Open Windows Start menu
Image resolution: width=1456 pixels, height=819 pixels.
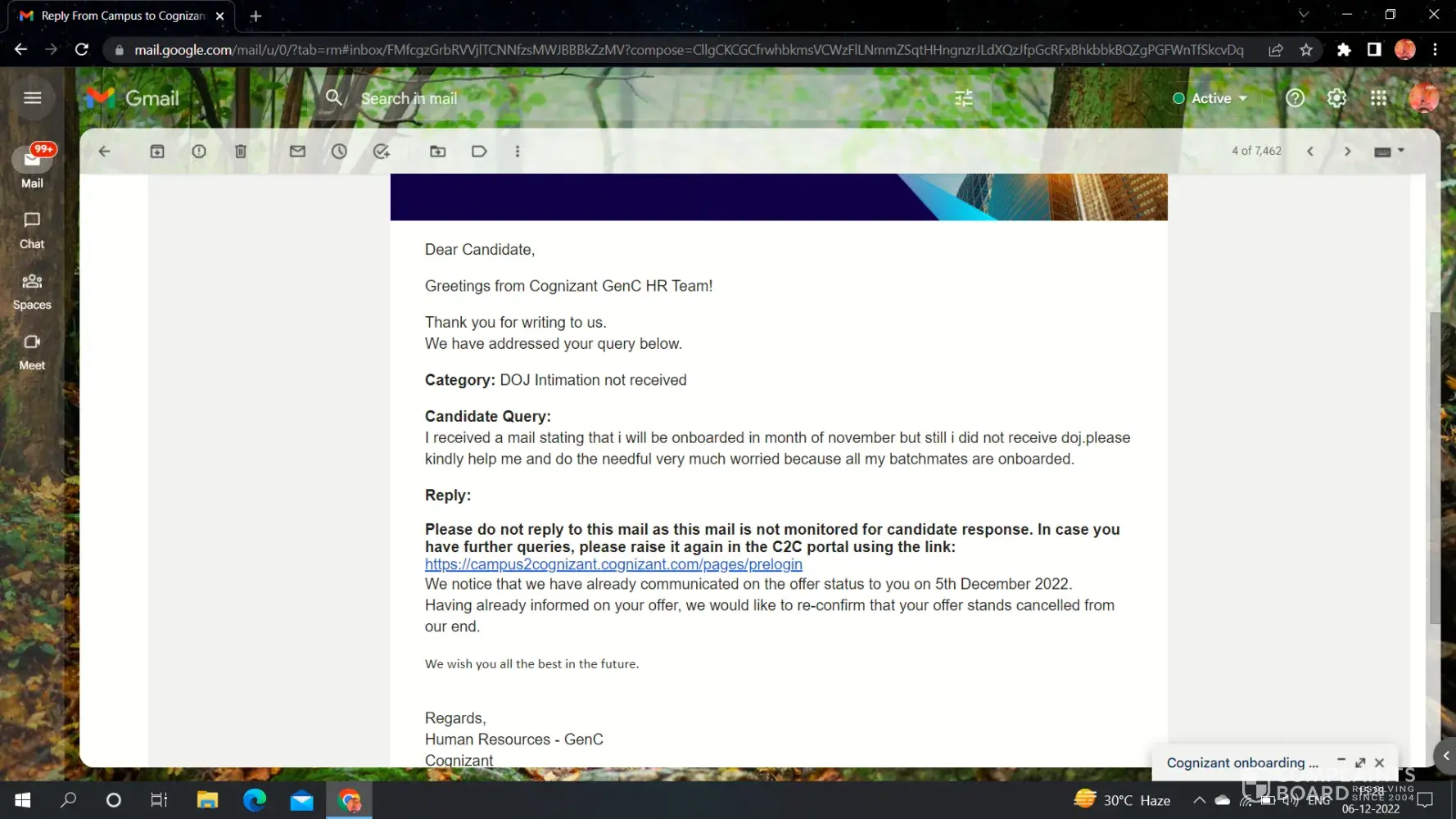[x=23, y=800]
